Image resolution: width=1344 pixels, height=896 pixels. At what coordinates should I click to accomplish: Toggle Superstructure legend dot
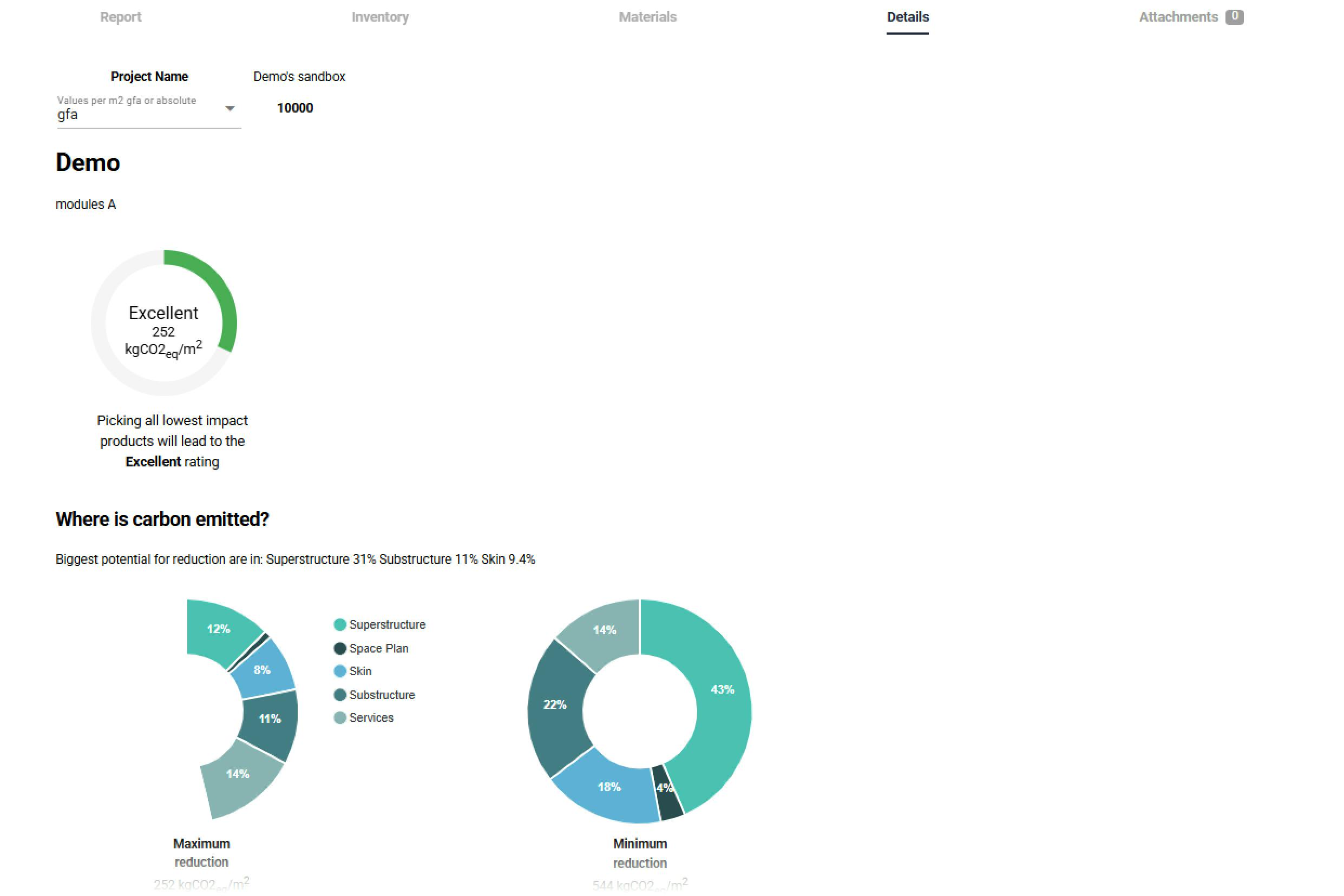[339, 624]
